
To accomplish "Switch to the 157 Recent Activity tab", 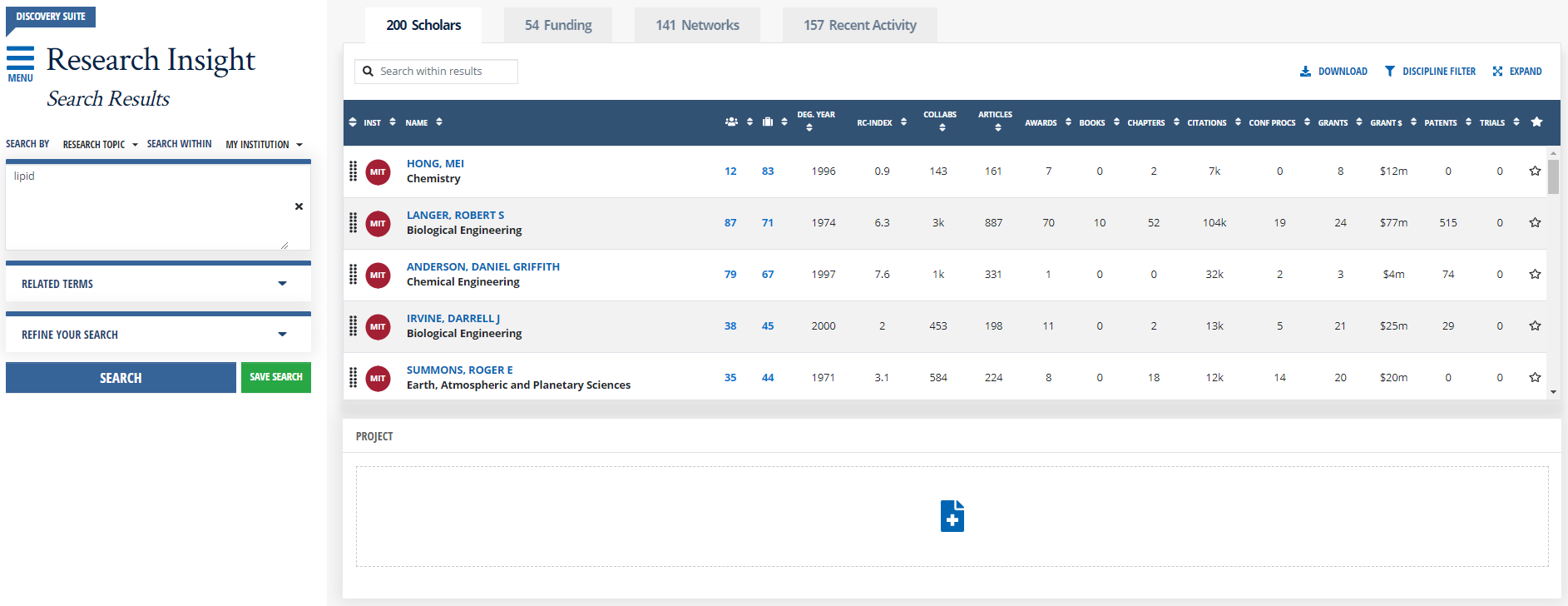I will pos(860,25).
